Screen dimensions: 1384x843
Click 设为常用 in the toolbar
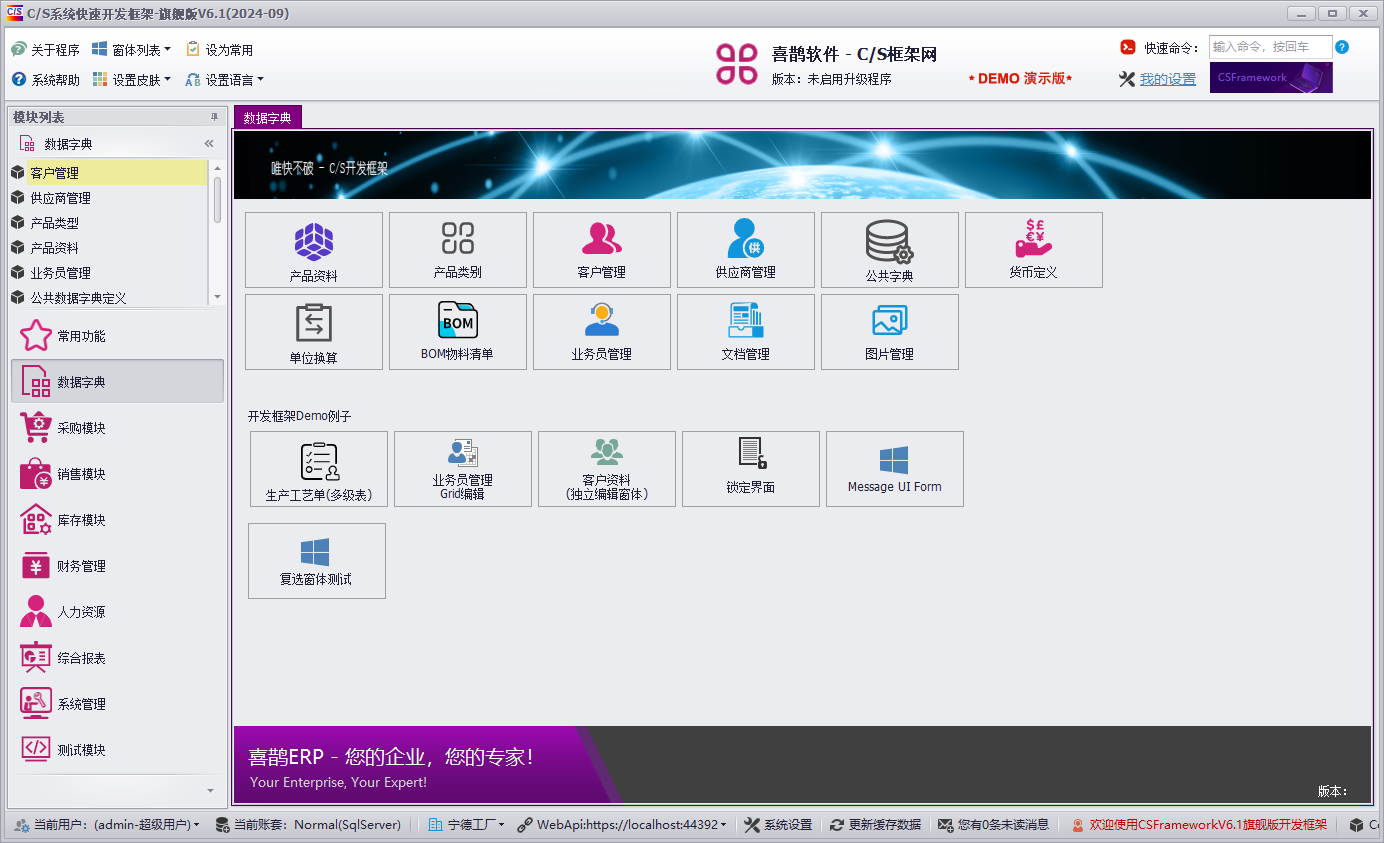219,50
